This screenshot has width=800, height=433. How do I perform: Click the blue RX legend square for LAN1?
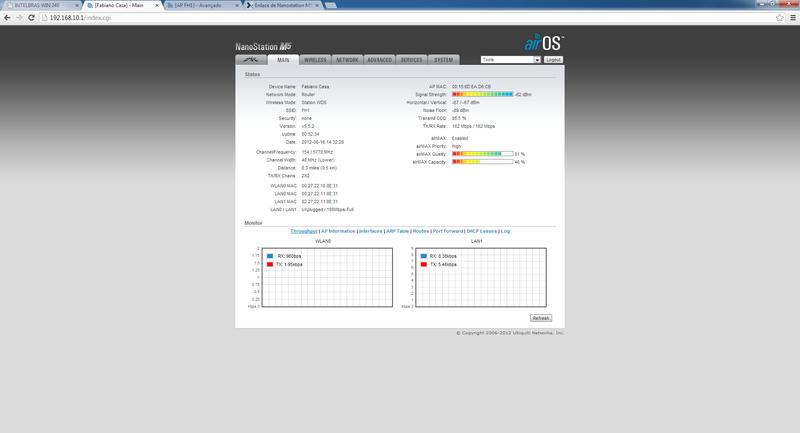click(x=423, y=256)
